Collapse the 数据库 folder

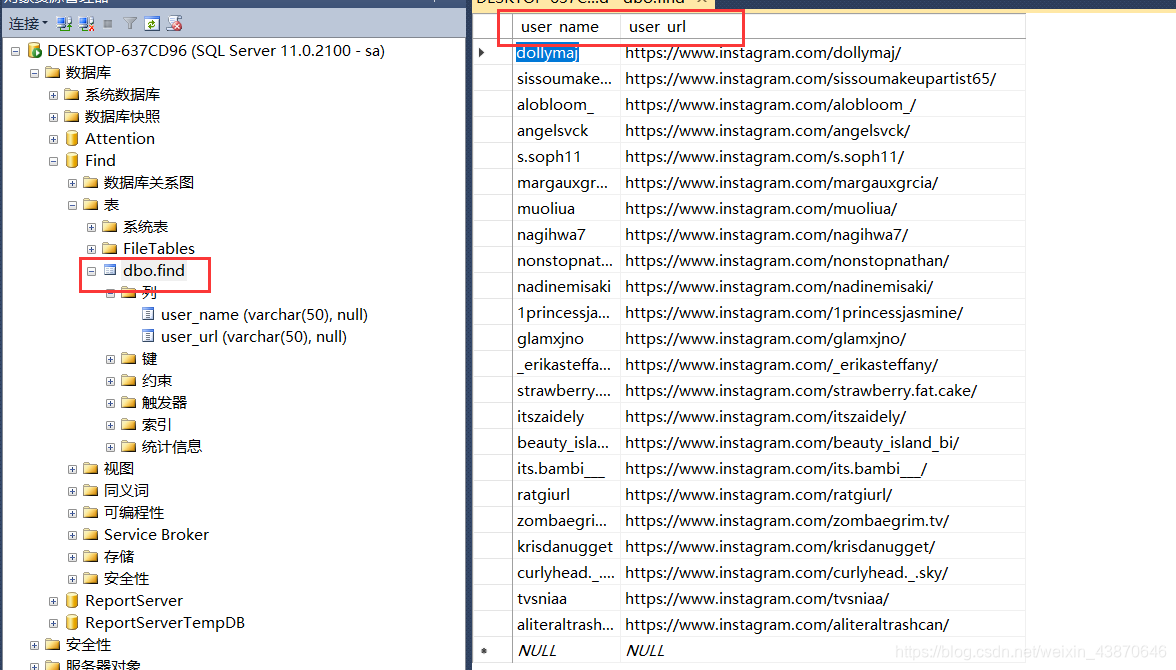[x=34, y=73]
